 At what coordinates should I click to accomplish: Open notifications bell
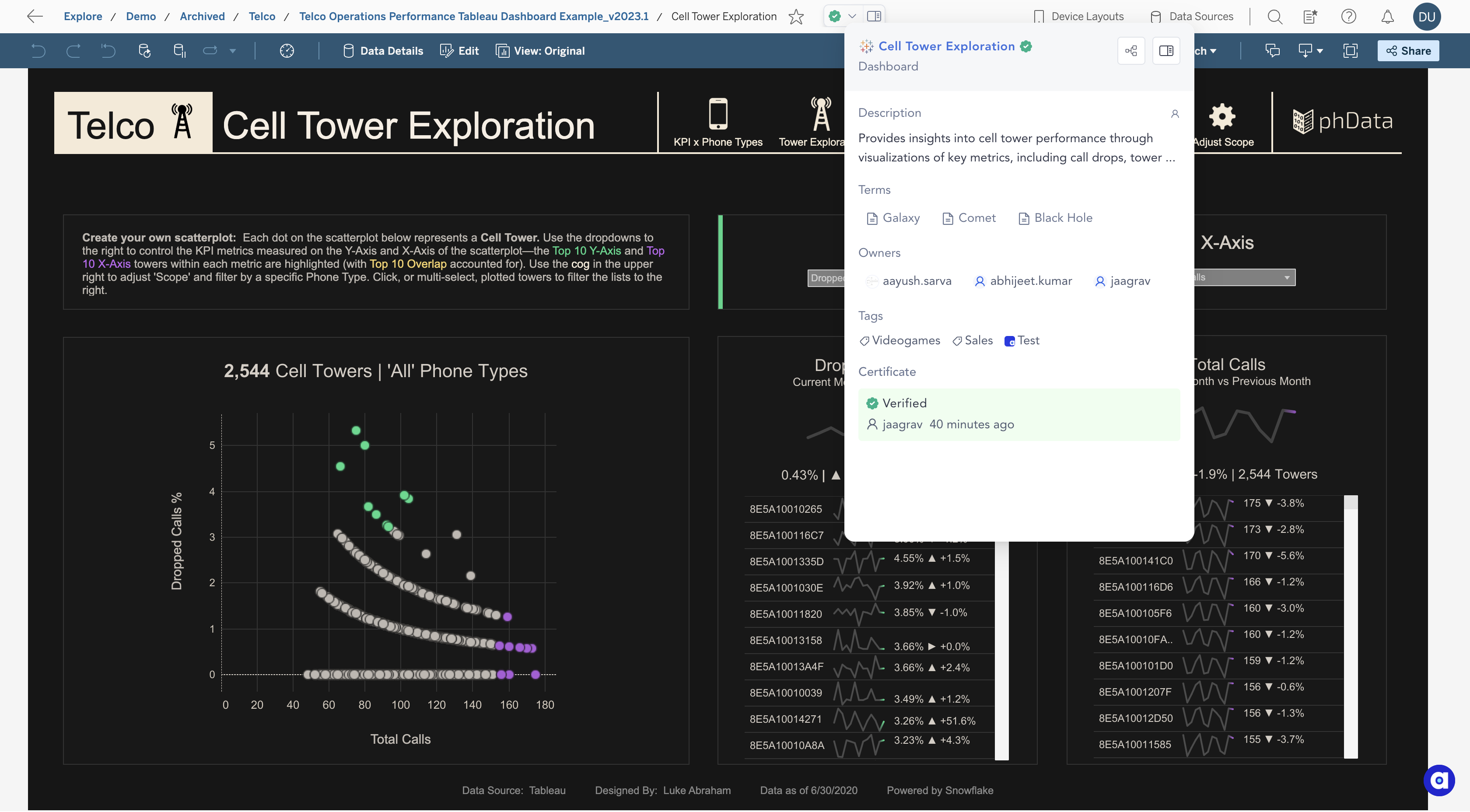1387,17
